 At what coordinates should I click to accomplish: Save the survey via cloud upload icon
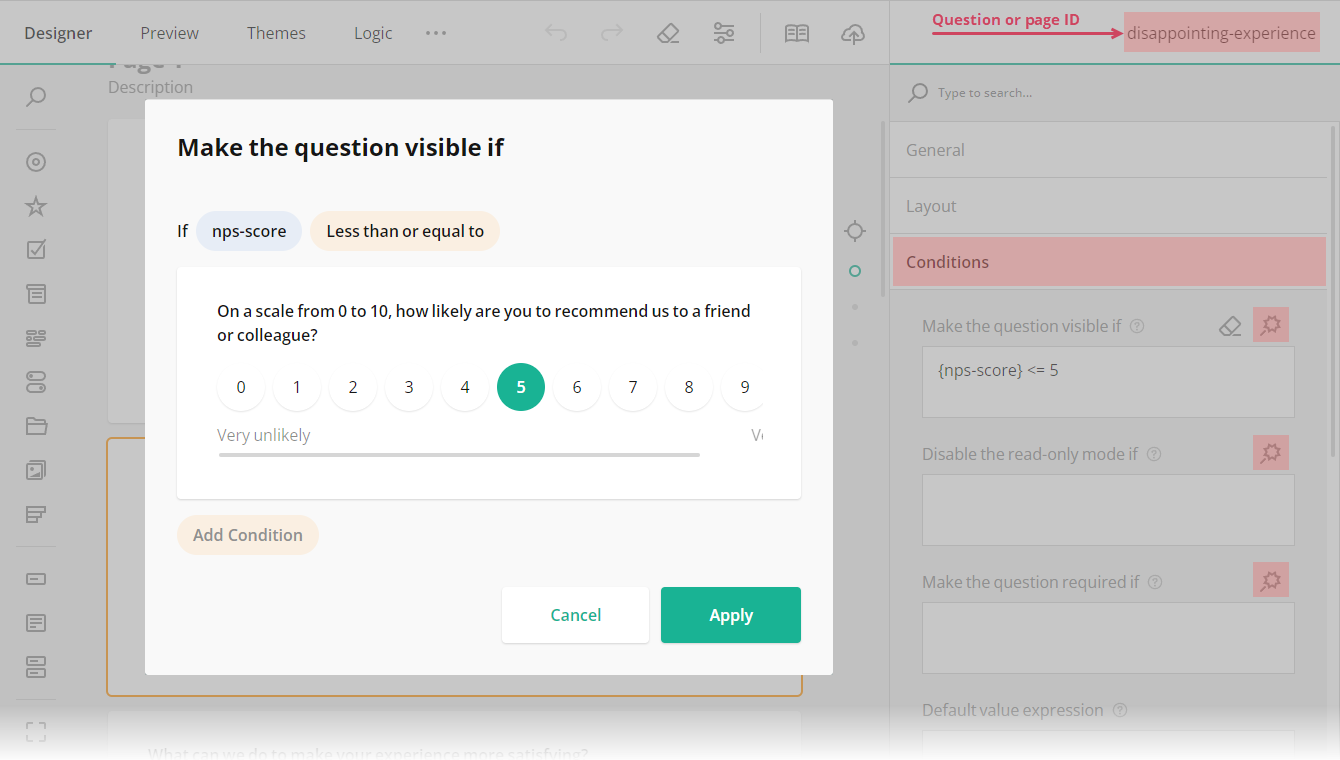click(x=853, y=33)
